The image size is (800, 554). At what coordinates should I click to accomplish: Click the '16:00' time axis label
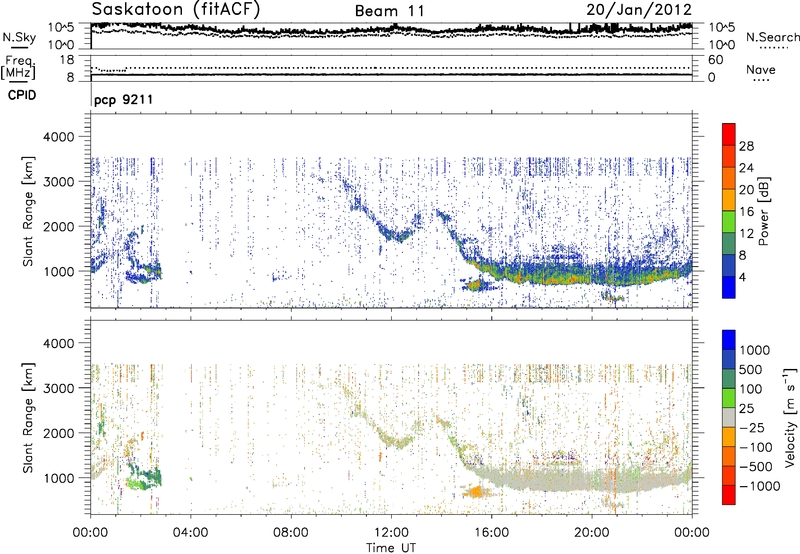[x=491, y=533]
